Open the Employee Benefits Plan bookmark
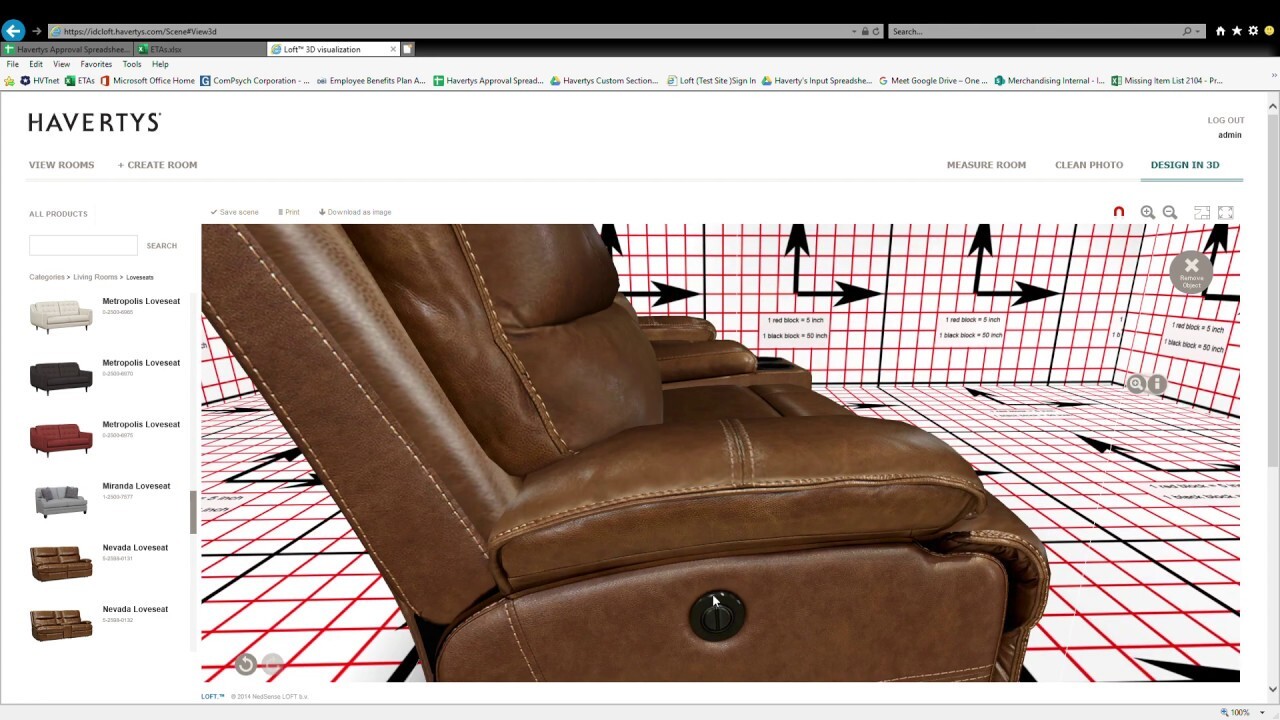Image resolution: width=1280 pixels, height=720 pixels. tap(371, 81)
